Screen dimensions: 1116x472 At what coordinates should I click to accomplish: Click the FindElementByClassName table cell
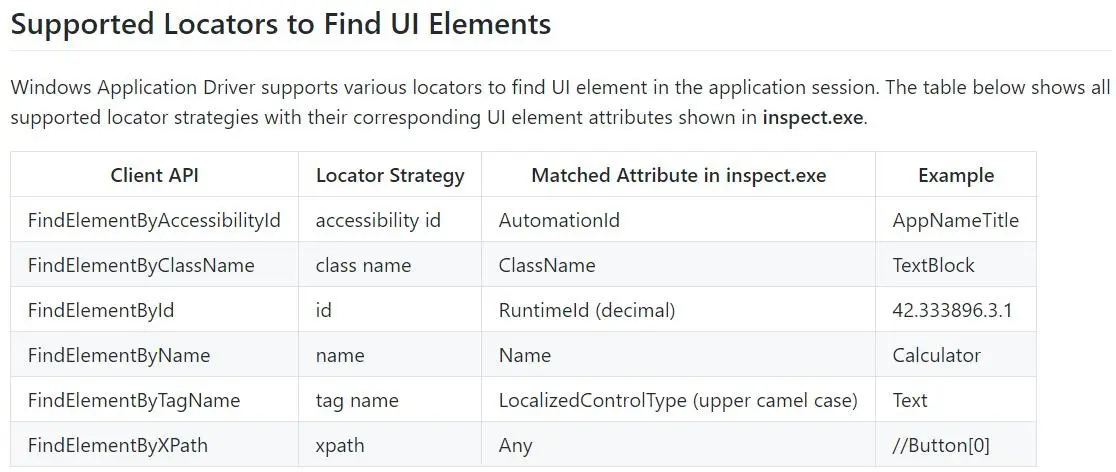click(141, 265)
